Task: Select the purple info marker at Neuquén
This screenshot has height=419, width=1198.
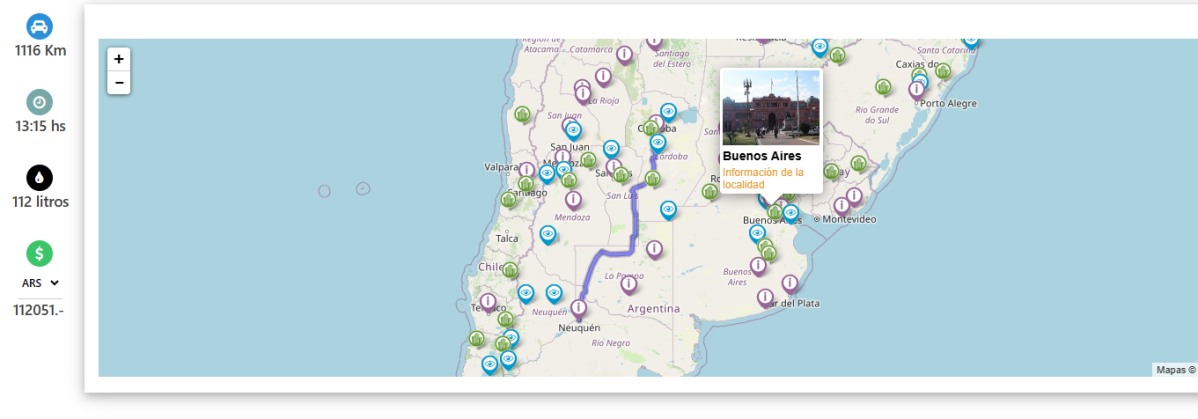Action: click(x=579, y=308)
